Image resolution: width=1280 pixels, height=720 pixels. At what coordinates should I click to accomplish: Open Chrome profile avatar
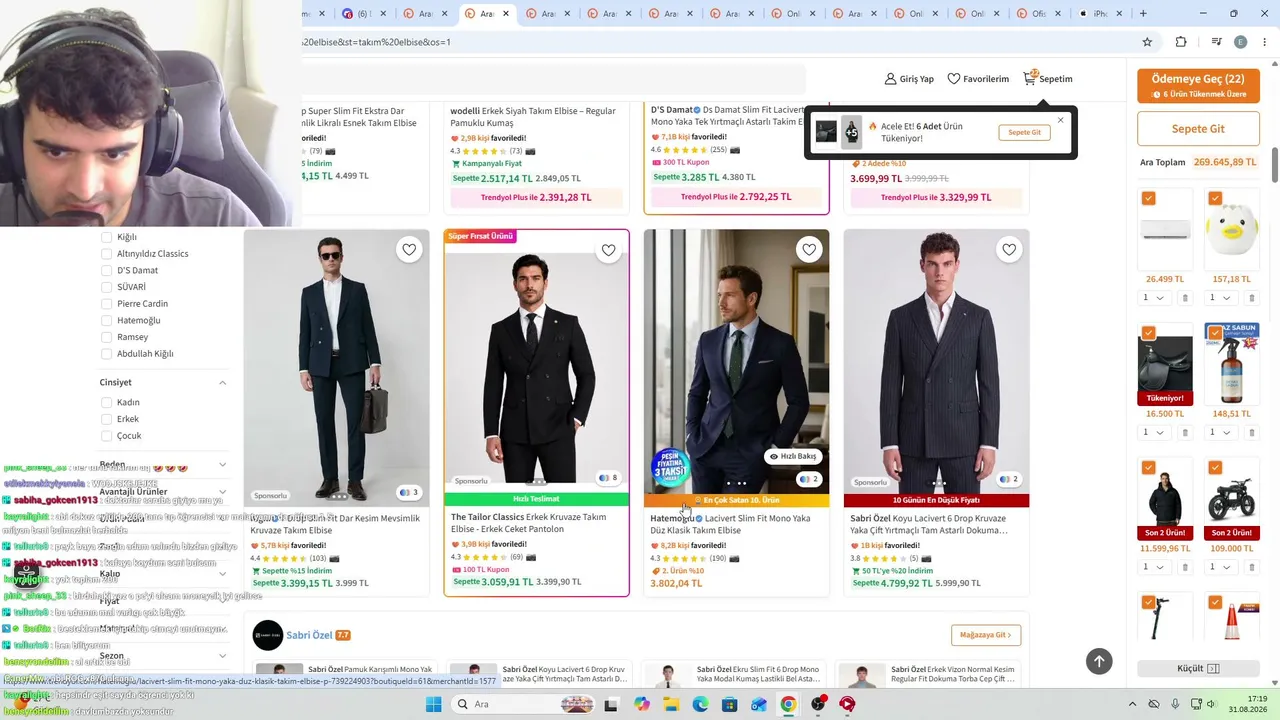1241,42
